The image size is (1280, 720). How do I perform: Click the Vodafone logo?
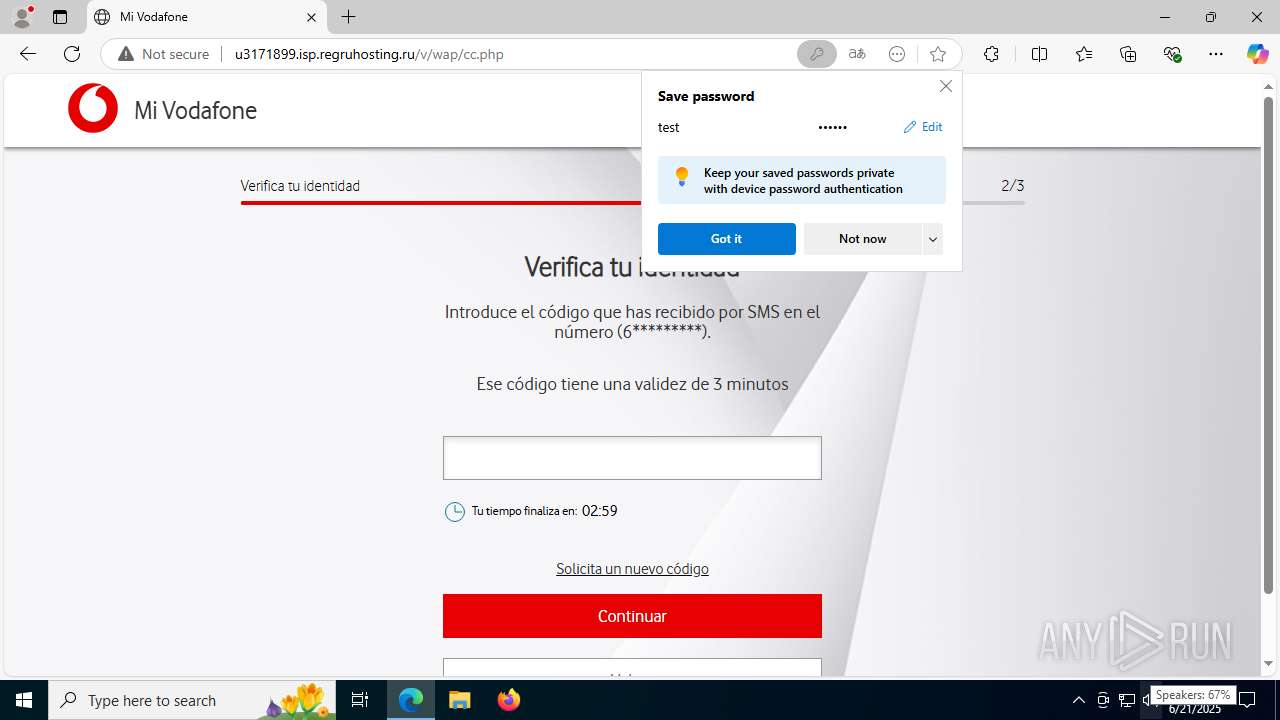93,108
